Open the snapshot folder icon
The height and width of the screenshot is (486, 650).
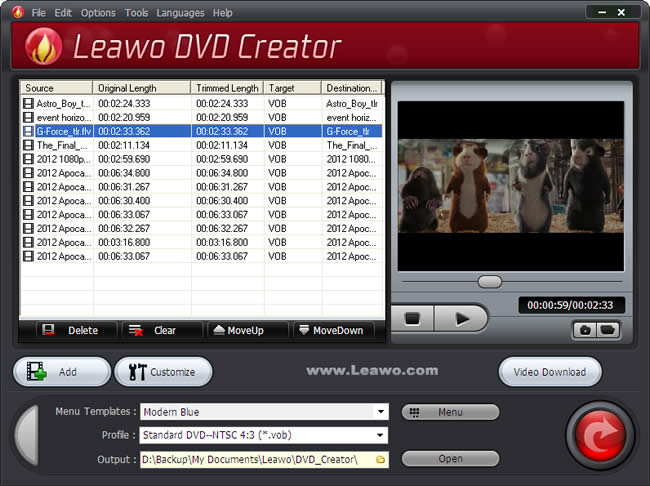pos(608,330)
